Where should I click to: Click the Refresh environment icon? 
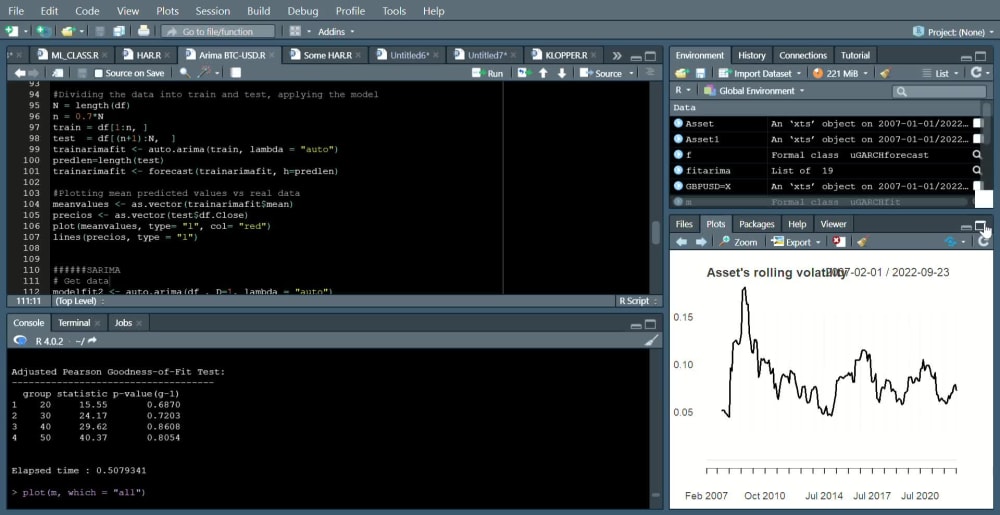pyautogui.click(x=976, y=73)
